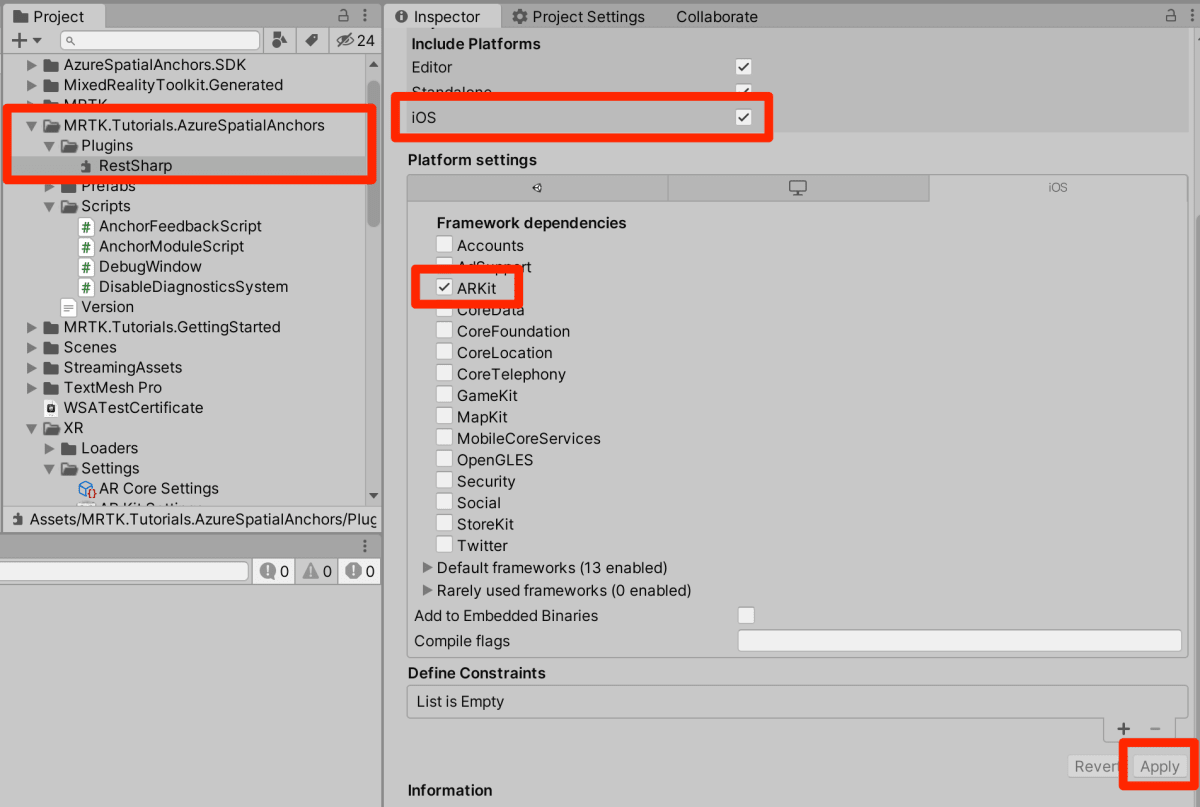Switch to the iOS platform settings tab
Image resolution: width=1200 pixels, height=807 pixels.
coord(1058,188)
